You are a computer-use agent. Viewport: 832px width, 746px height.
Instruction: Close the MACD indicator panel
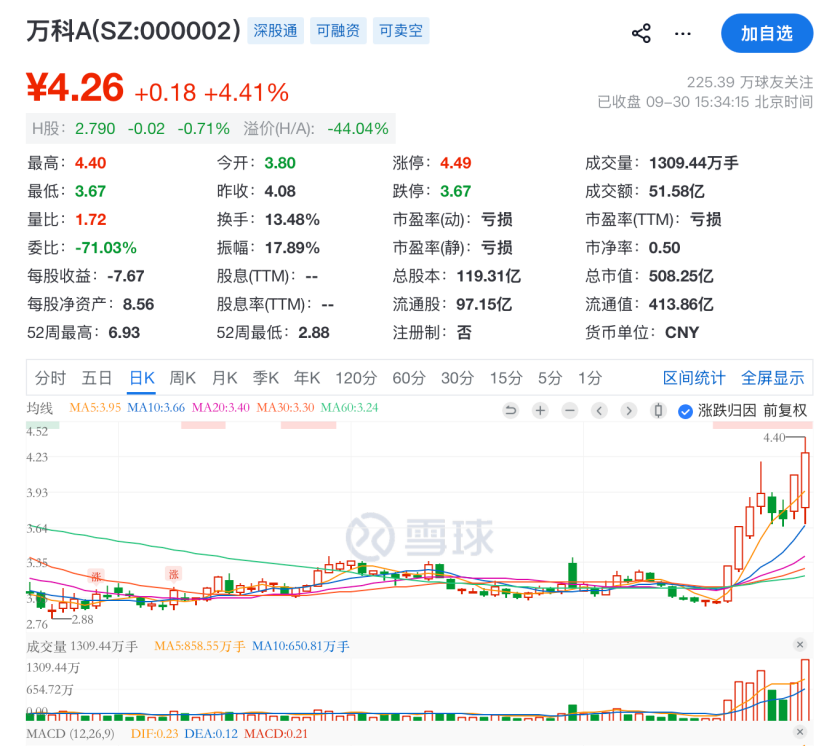click(800, 732)
